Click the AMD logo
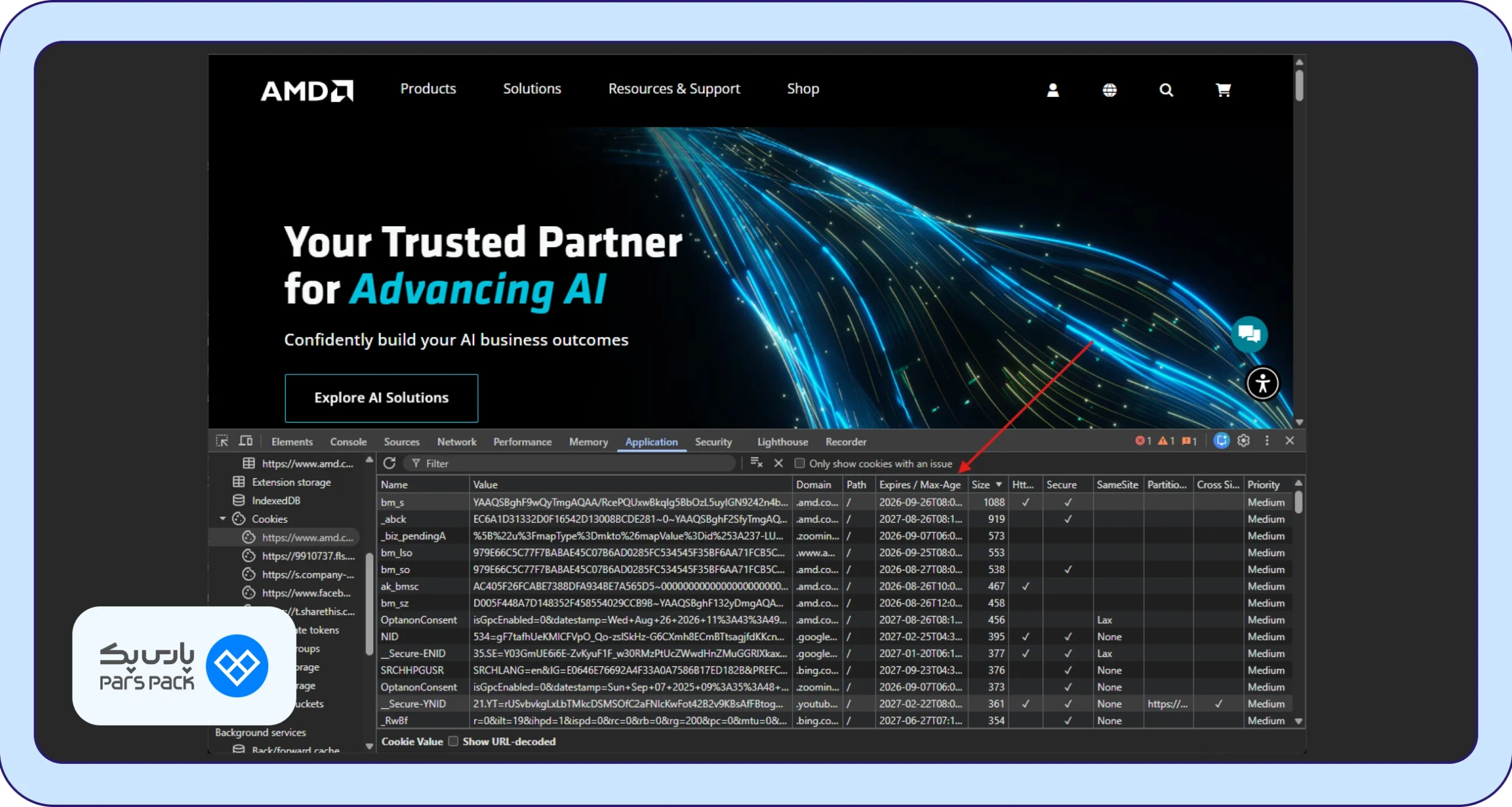1512x807 pixels. pyautogui.click(x=307, y=90)
